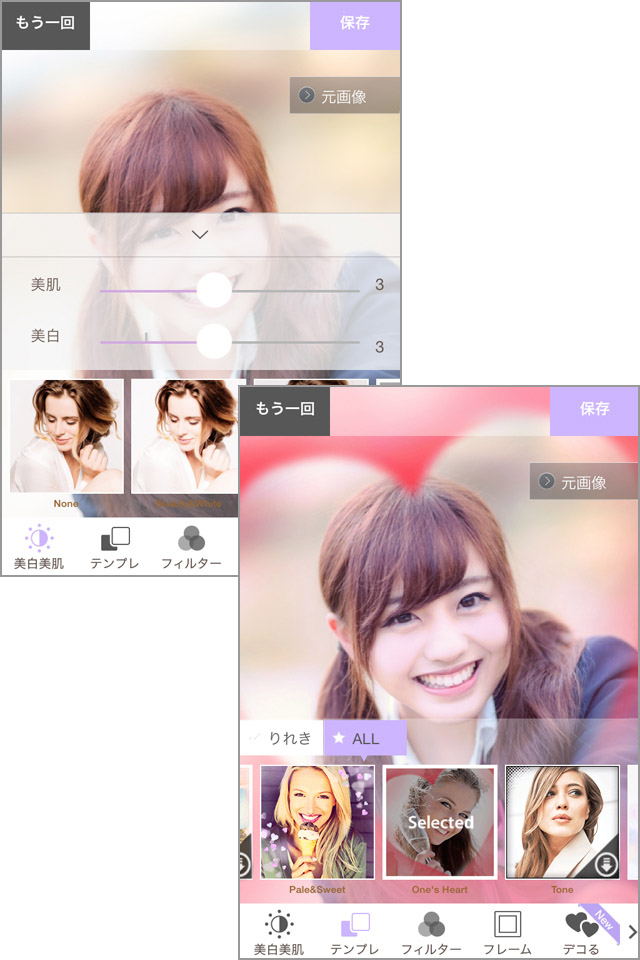Tap the black テンプレ overlapping squares icon
Viewport: 640px width, 960px height.
[x=115, y=540]
